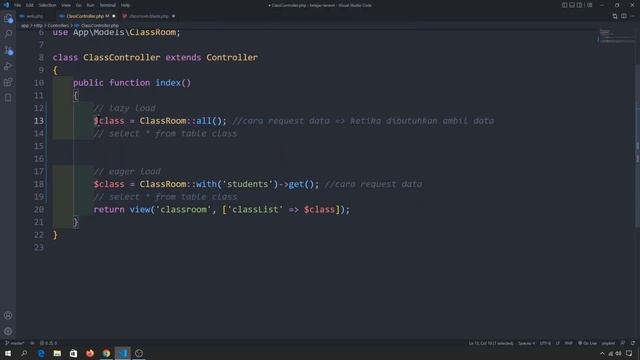Image resolution: width=640 pixels, height=360 pixels.
Task: Open the Manage gear icon
Action: tap(8, 331)
